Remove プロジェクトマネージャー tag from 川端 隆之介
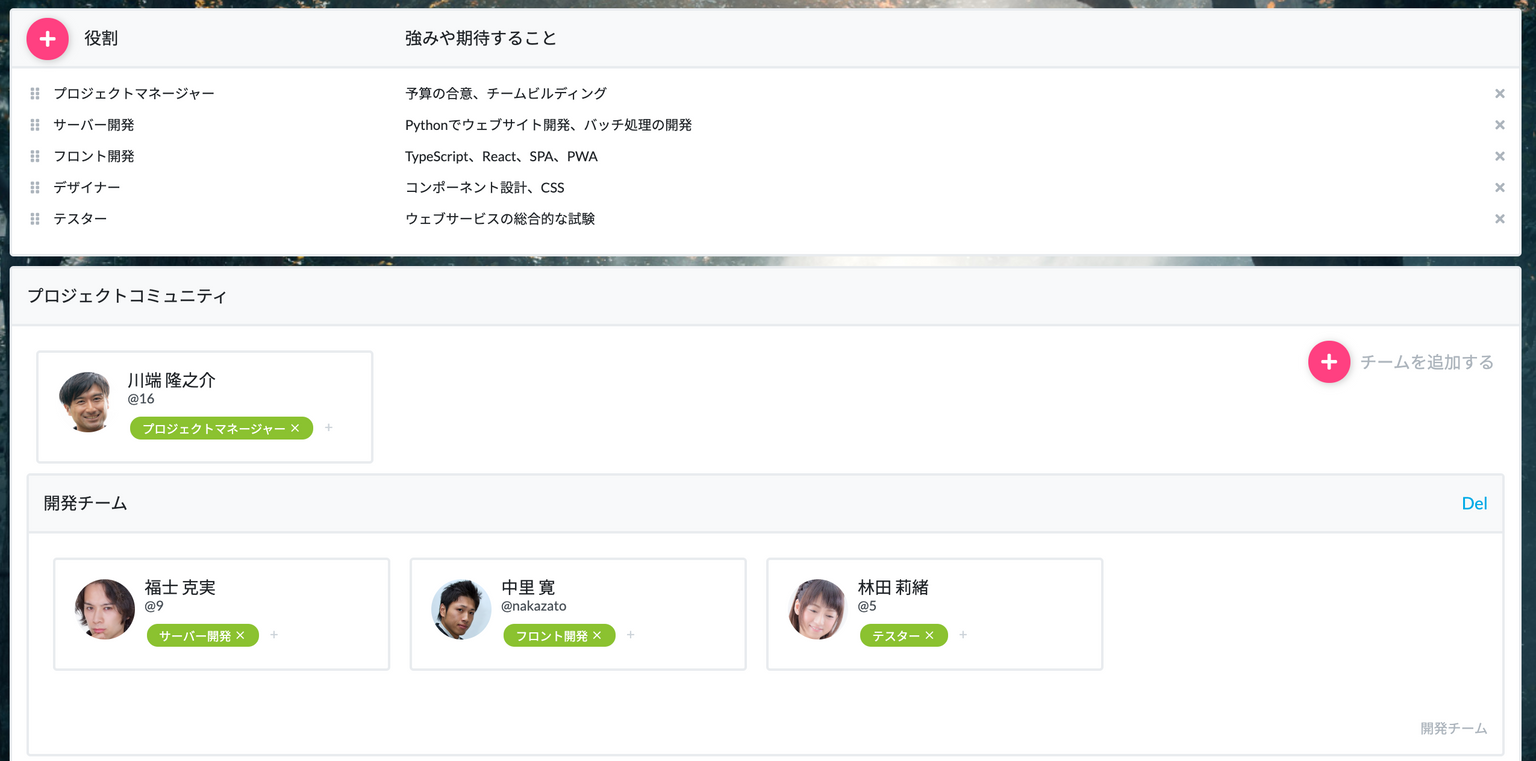 point(295,428)
